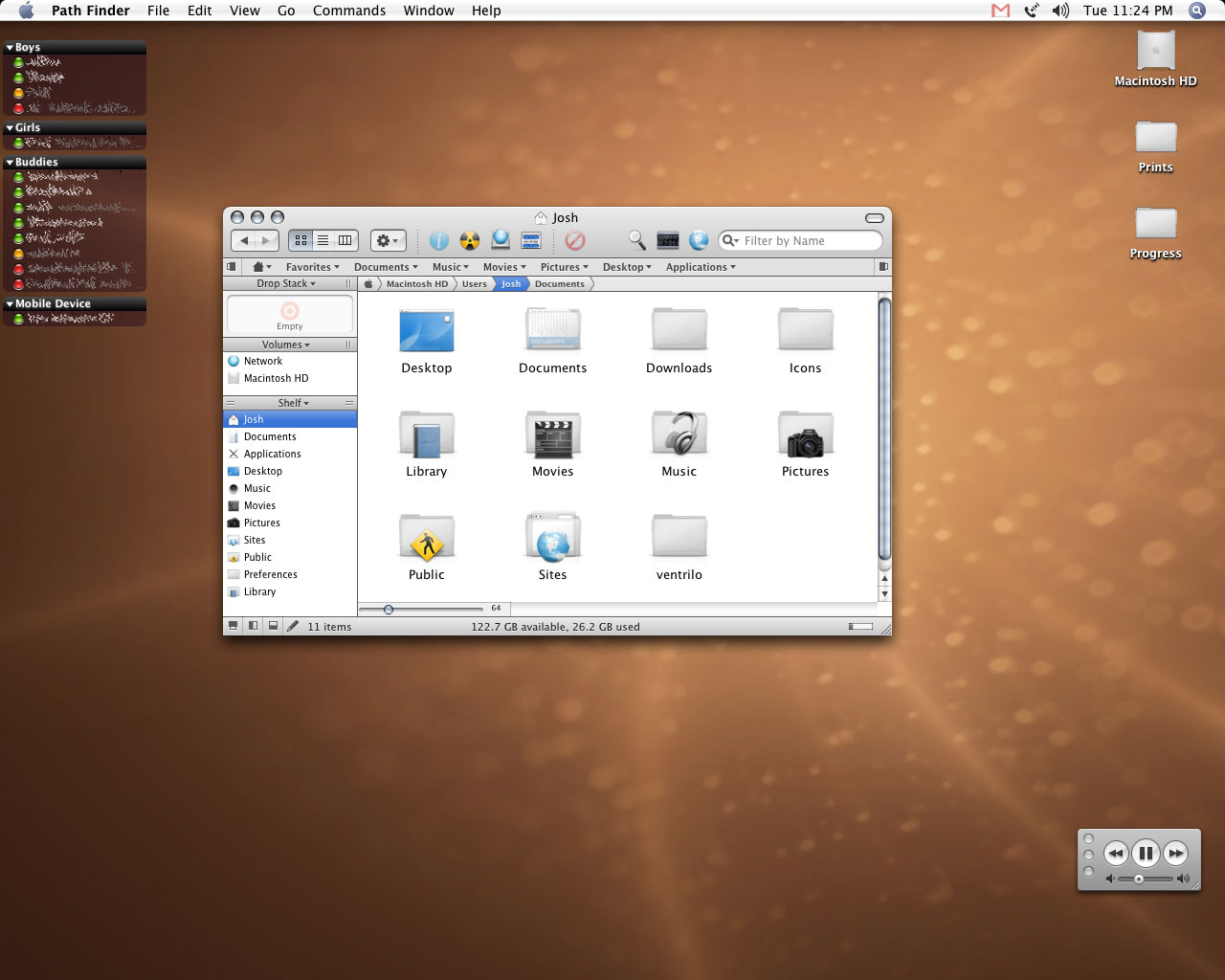Click the Terminal toolbar icon
Screen dimensions: 1225x980
click(x=668, y=241)
